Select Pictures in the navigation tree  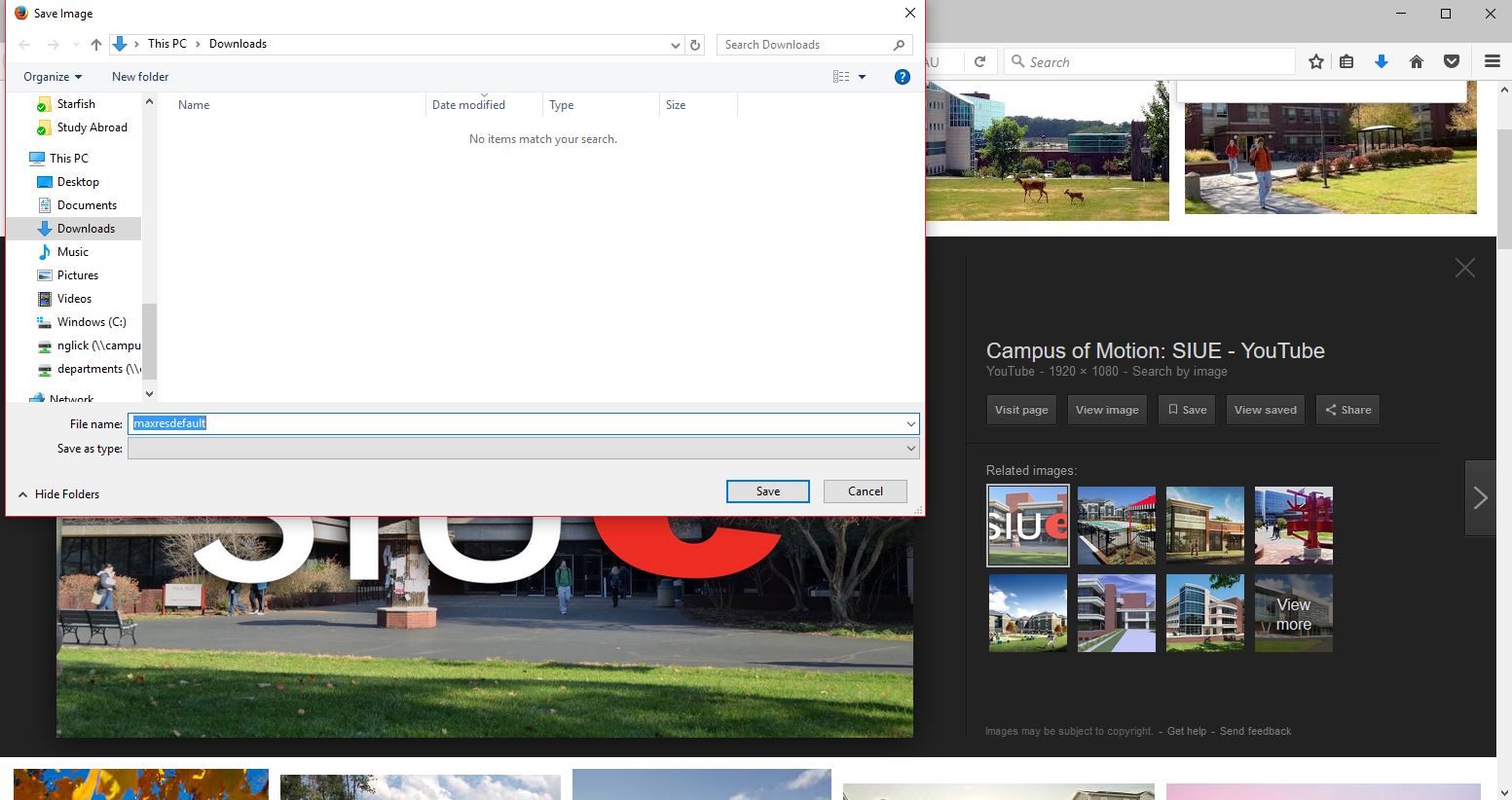[77, 275]
